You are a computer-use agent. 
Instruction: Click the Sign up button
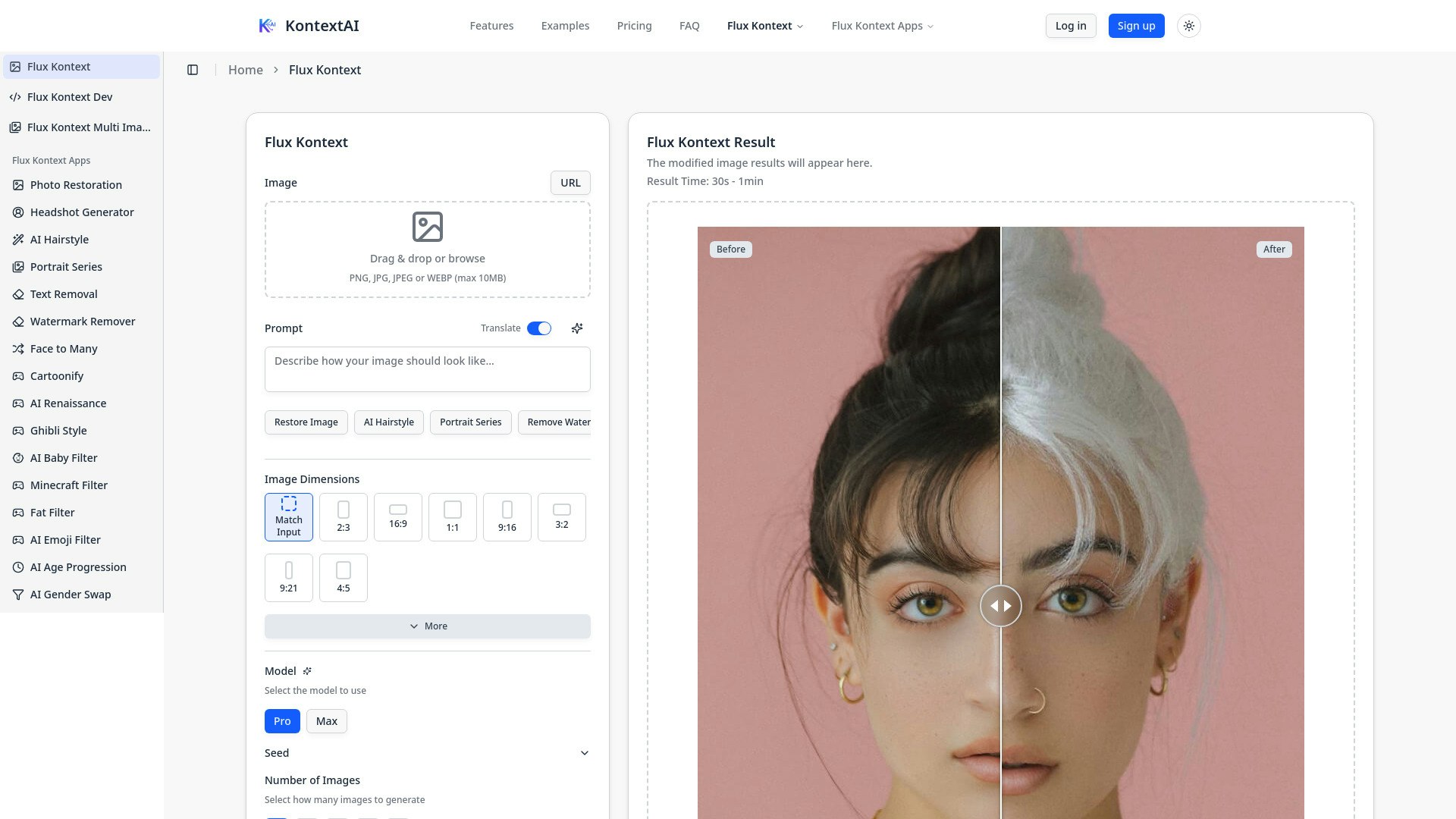pyautogui.click(x=1136, y=26)
